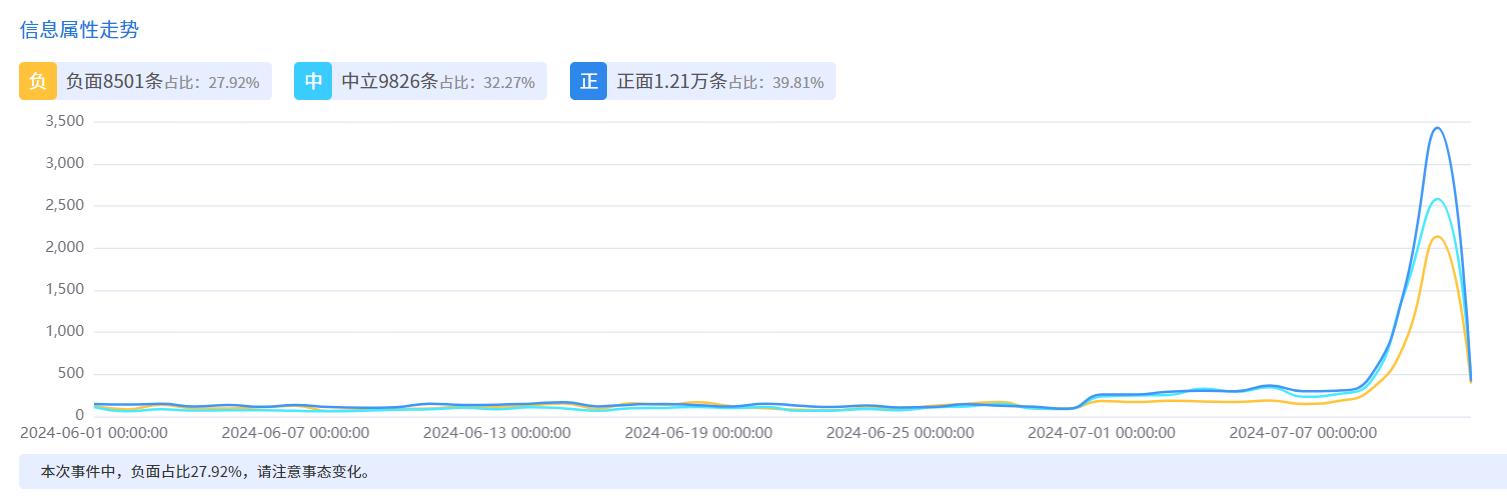Click the yellow 负 legend icon
The image size is (1507, 496).
tap(38, 81)
